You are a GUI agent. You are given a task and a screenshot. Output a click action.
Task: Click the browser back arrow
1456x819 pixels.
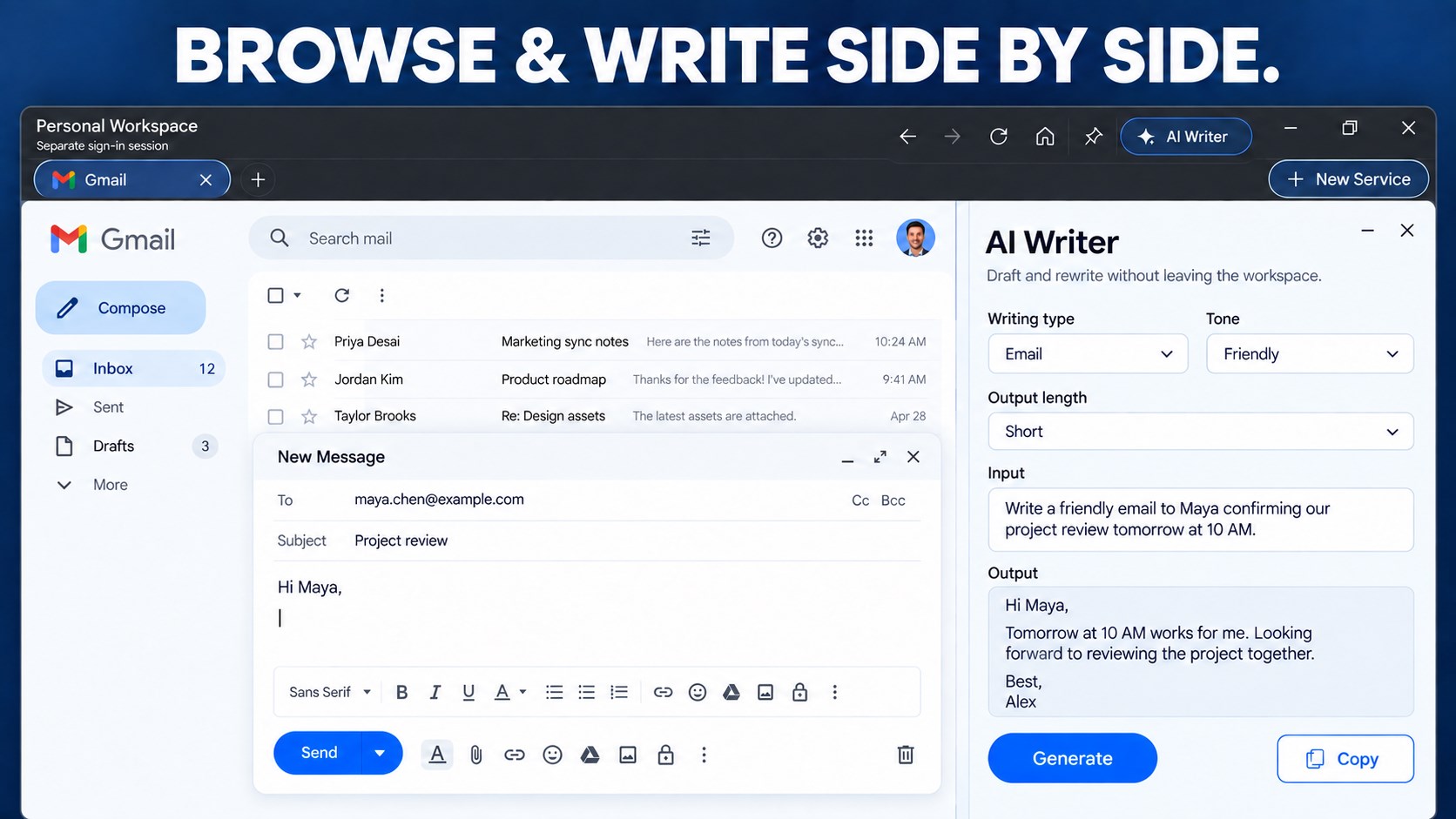click(907, 137)
